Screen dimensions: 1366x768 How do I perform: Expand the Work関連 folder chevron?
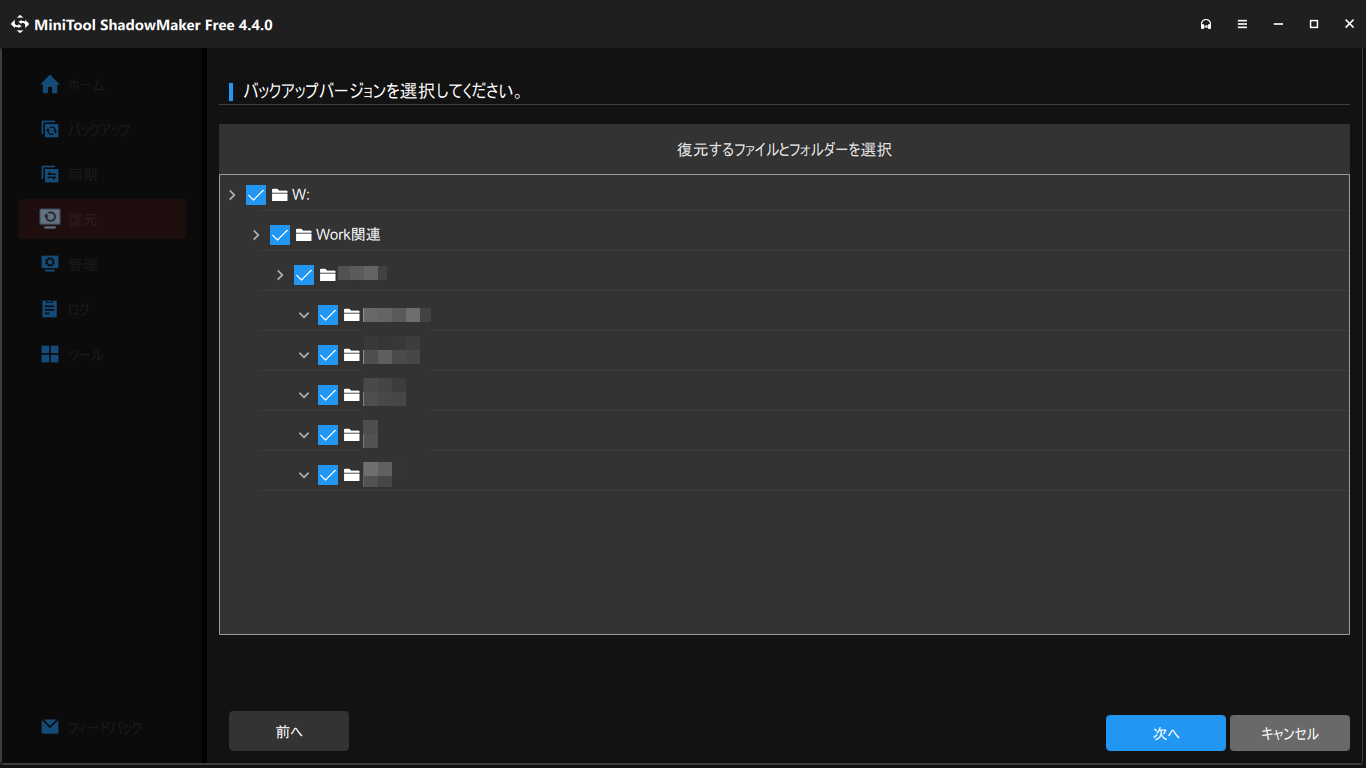(x=256, y=235)
